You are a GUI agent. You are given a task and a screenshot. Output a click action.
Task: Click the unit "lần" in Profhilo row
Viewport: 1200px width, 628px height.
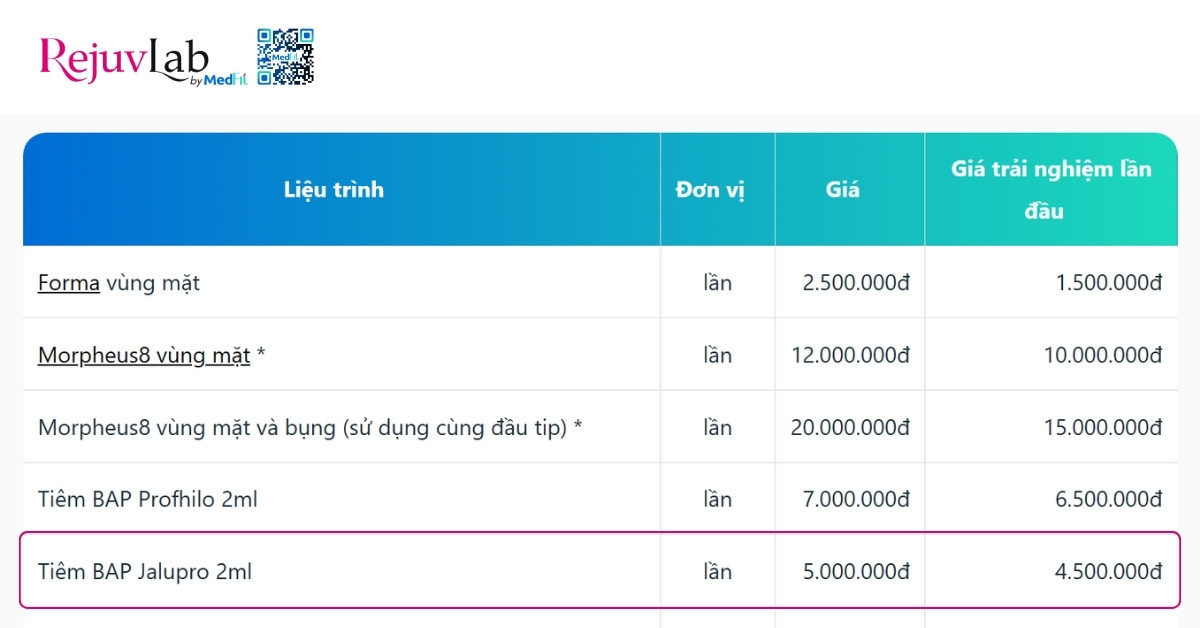tap(717, 499)
